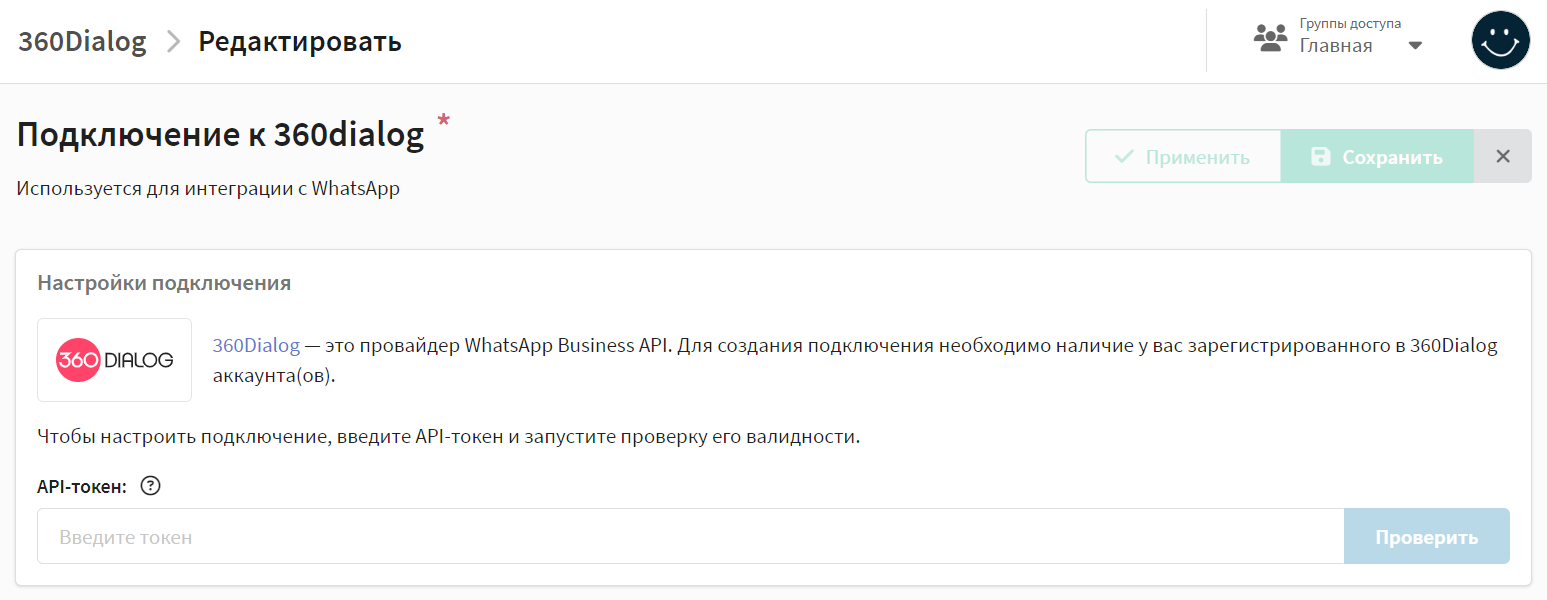Save connection with Сохранить button
This screenshot has height=600, width=1547.
click(1377, 157)
